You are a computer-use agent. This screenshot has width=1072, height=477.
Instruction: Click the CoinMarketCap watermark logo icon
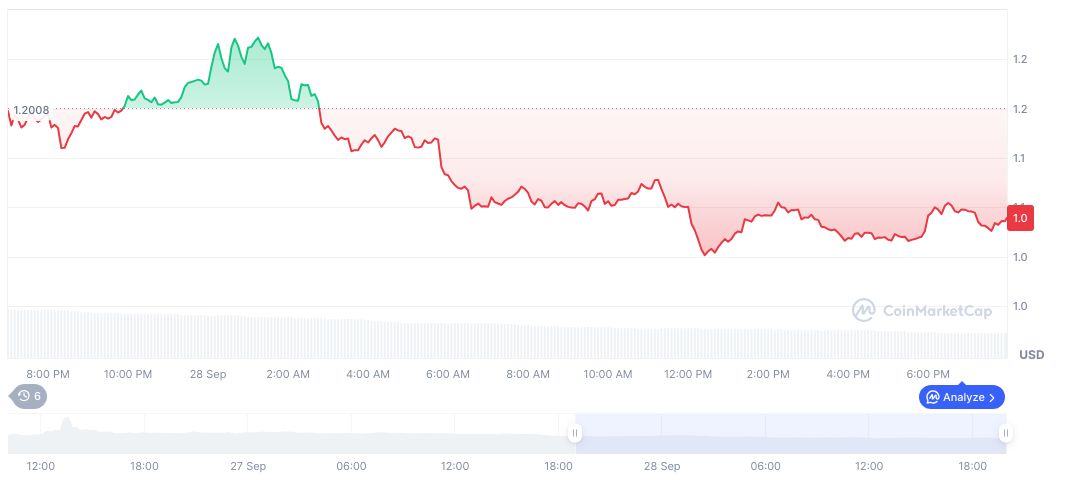[863, 310]
